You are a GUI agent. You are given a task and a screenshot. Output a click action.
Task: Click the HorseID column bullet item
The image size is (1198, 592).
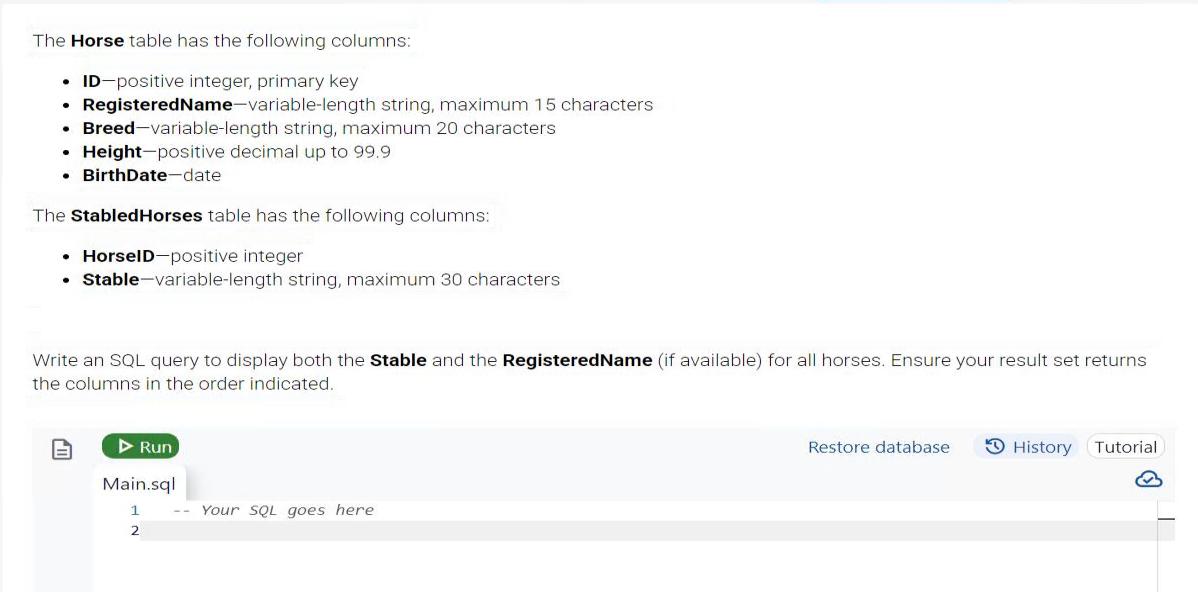tap(192, 256)
